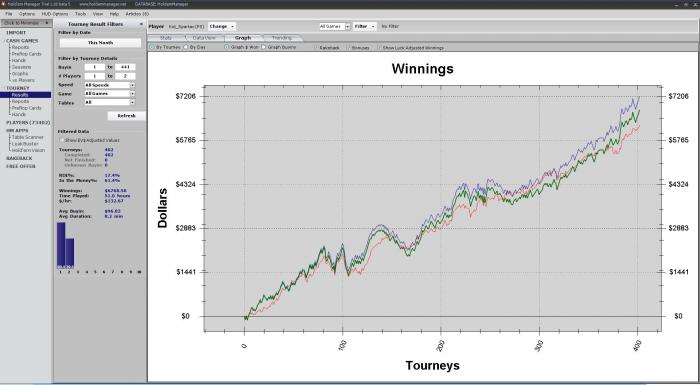Select the Graph $ Won radio button

[x=226, y=47]
